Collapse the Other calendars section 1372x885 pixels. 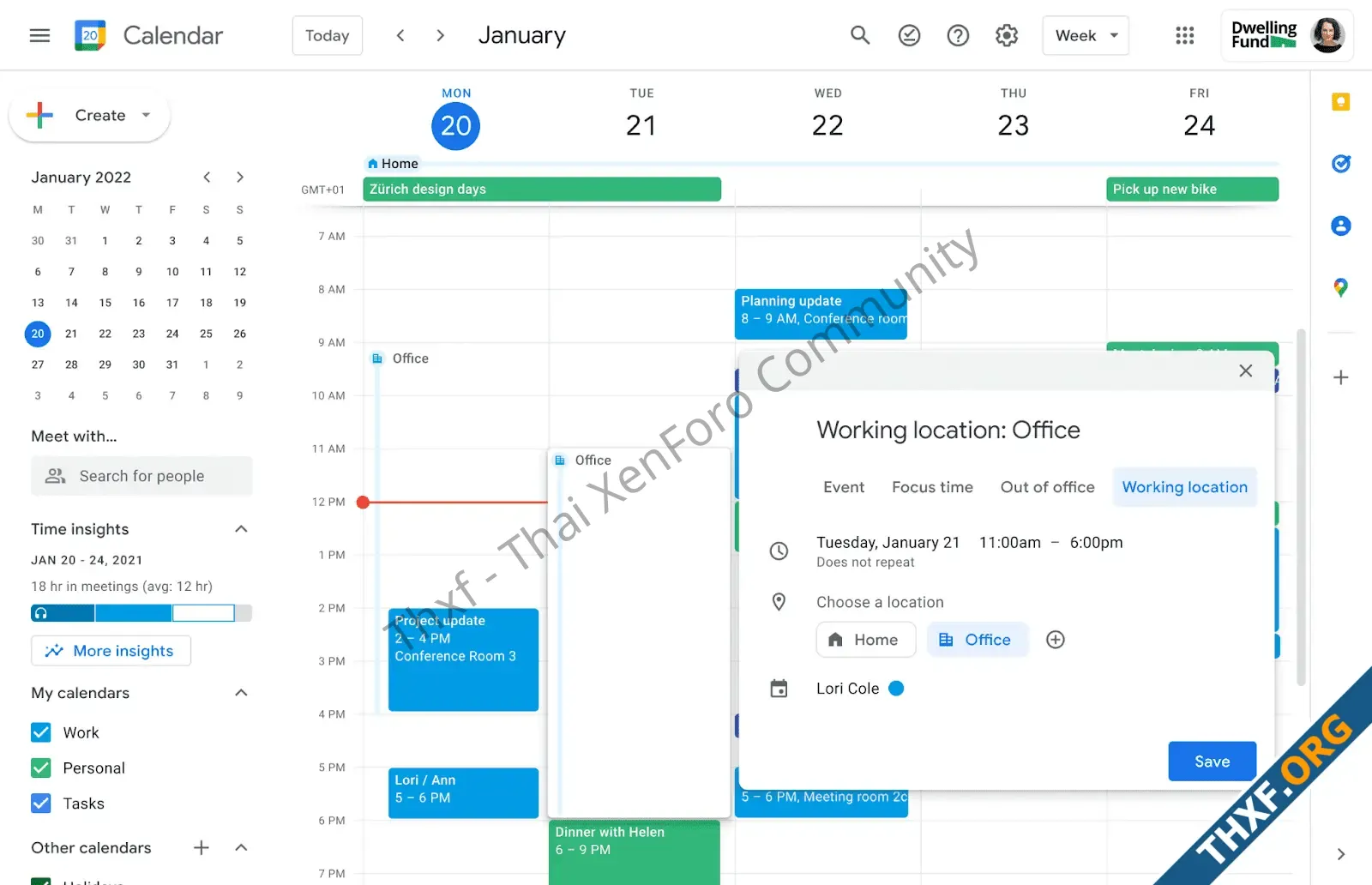pos(241,847)
